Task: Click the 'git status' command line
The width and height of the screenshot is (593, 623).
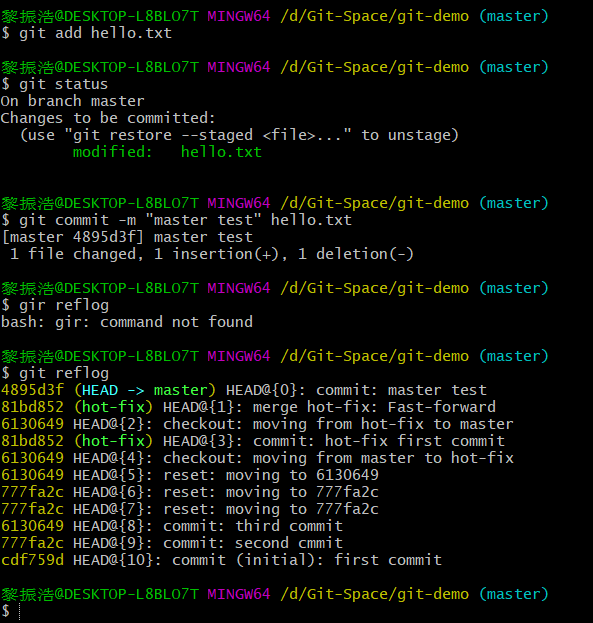Action: (x=54, y=84)
